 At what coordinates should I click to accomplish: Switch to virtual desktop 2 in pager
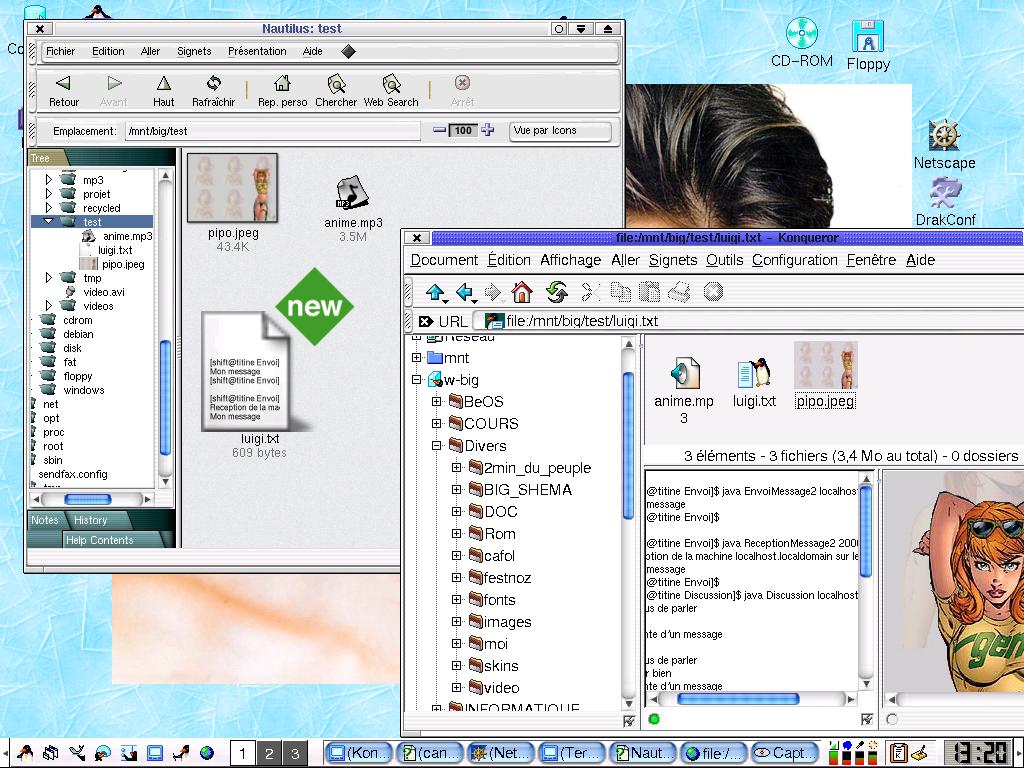pyautogui.click(x=268, y=753)
